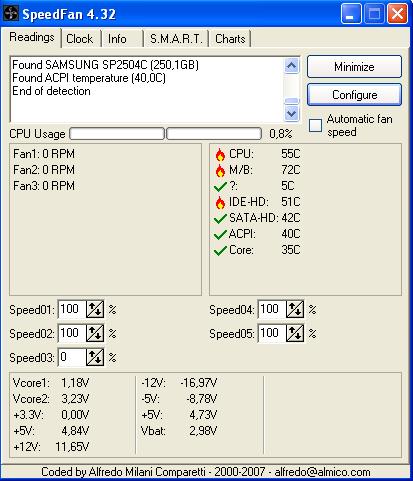Click the ACPI green checkmark icon
The width and height of the screenshot is (413, 481).
point(220,235)
